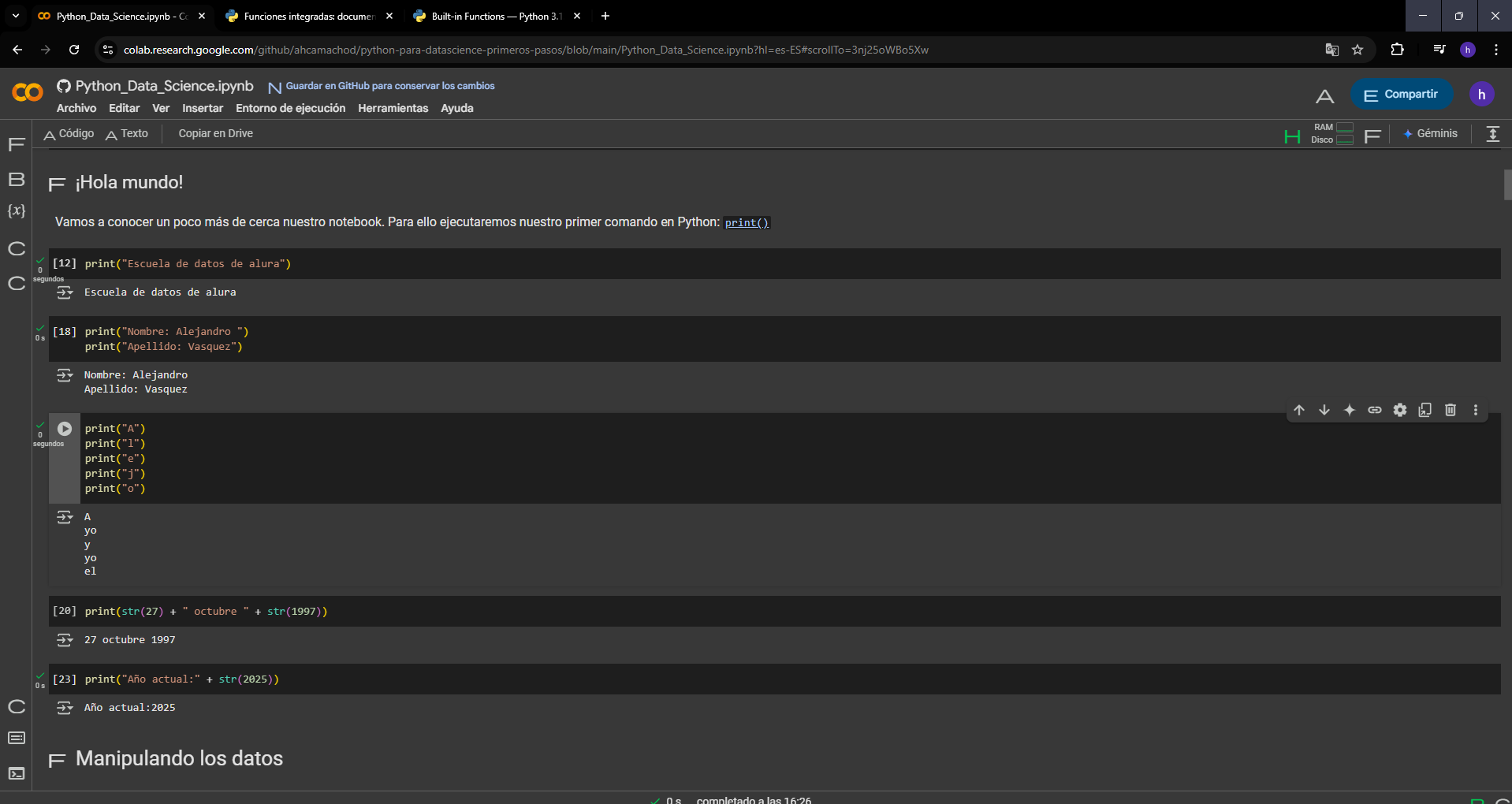Image resolution: width=1512 pixels, height=804 pixels.
Task: Click the Compartir button
Action: (1402, 95)
